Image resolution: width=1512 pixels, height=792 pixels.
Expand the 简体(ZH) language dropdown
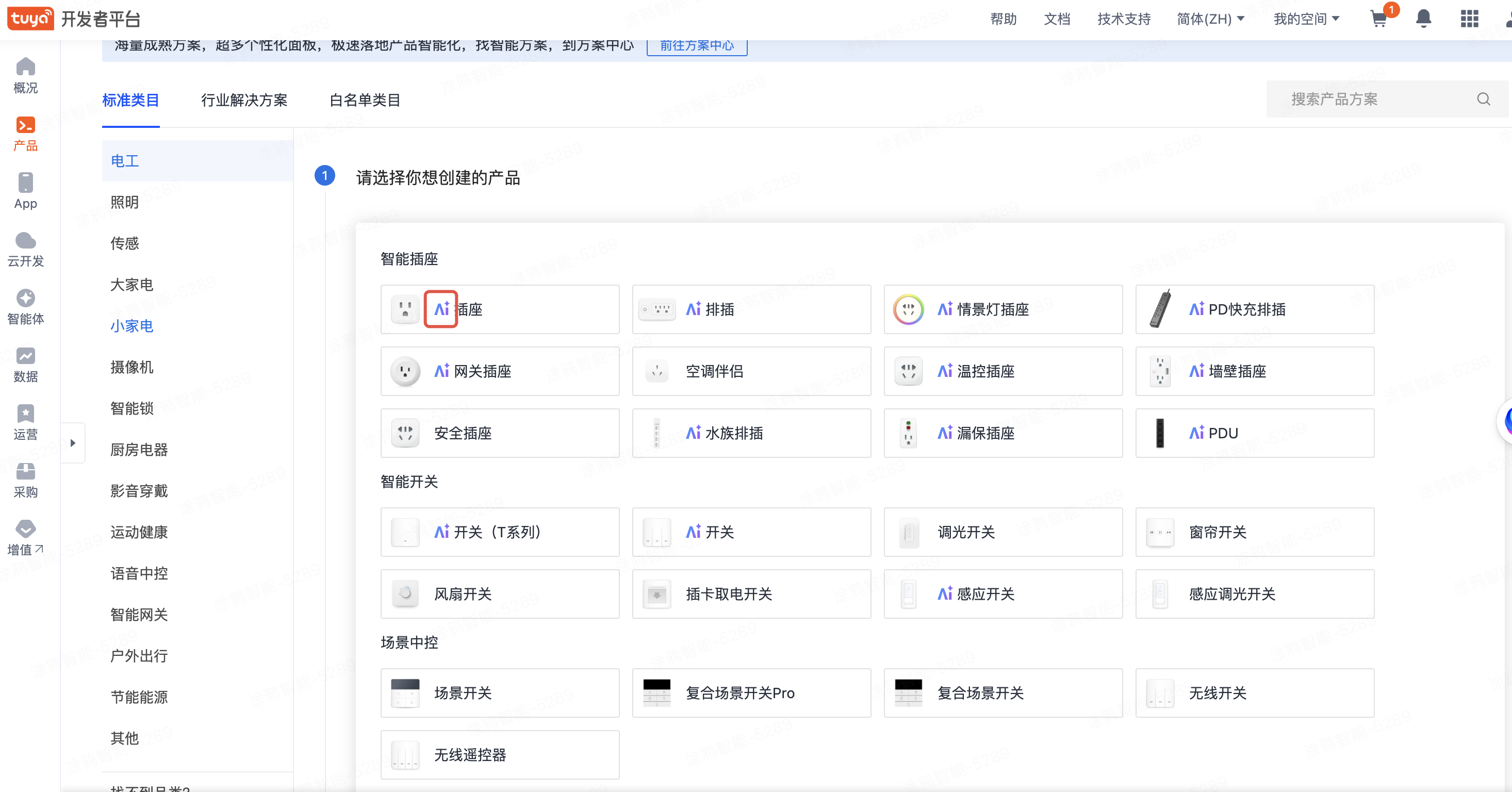tap(1210, 20)
